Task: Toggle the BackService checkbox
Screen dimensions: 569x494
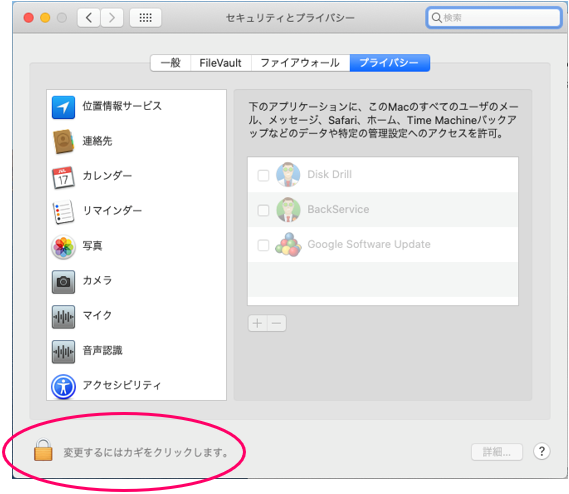Action: click(x=263, y=210)
